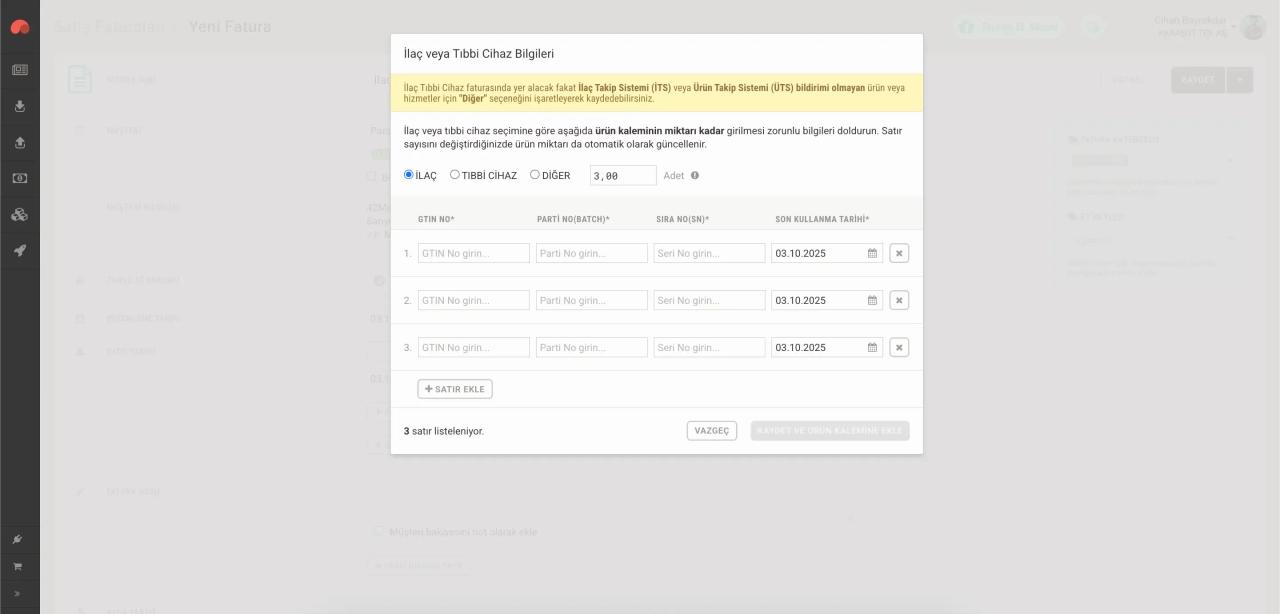Open the sales (download tray) sidebar menu
Screen dimensions: 1280x614
[20, 106]
